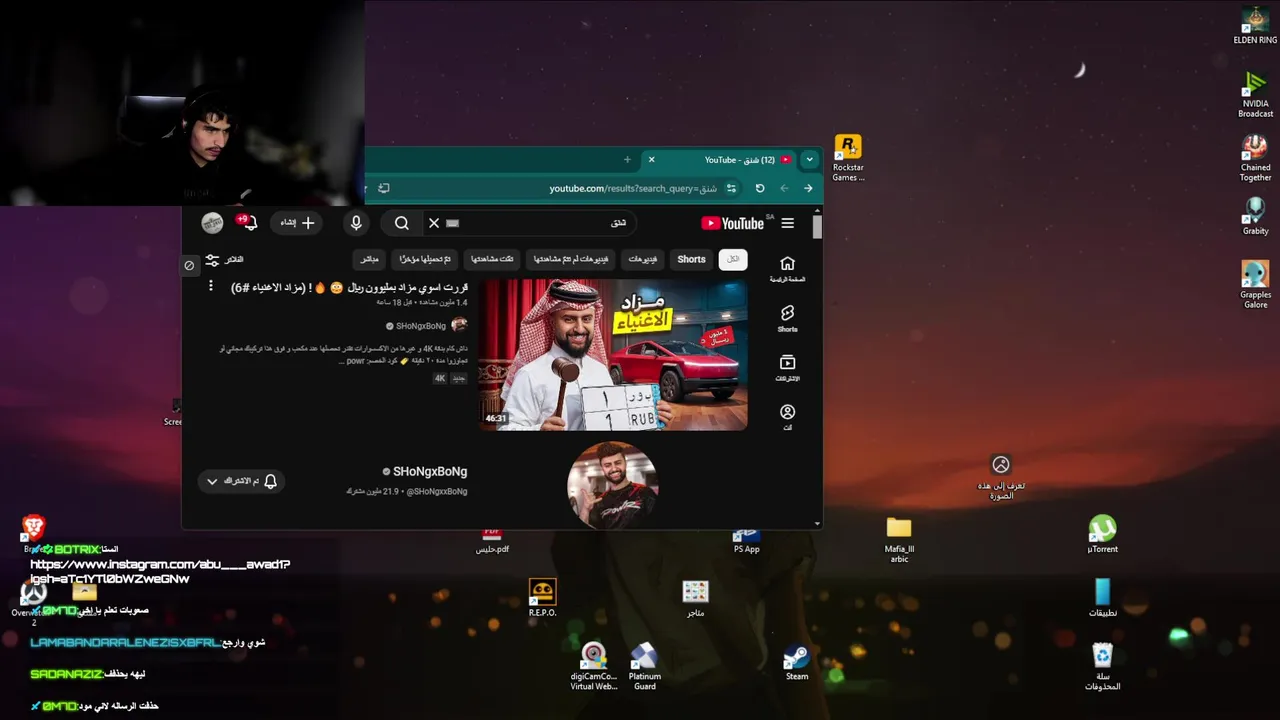Viewport: 1280px width, 720px height.
Task: Click the install/cast icon in address bar
Action: point(384,188)
